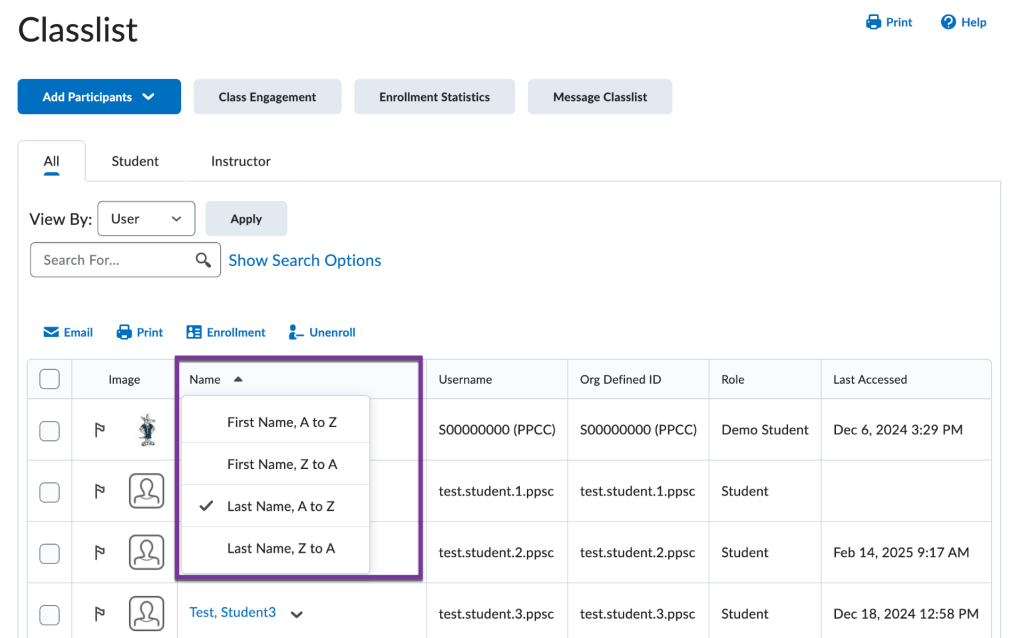Click inside the Search For field
Screen dimensions: 1023x638
(110, 259)
